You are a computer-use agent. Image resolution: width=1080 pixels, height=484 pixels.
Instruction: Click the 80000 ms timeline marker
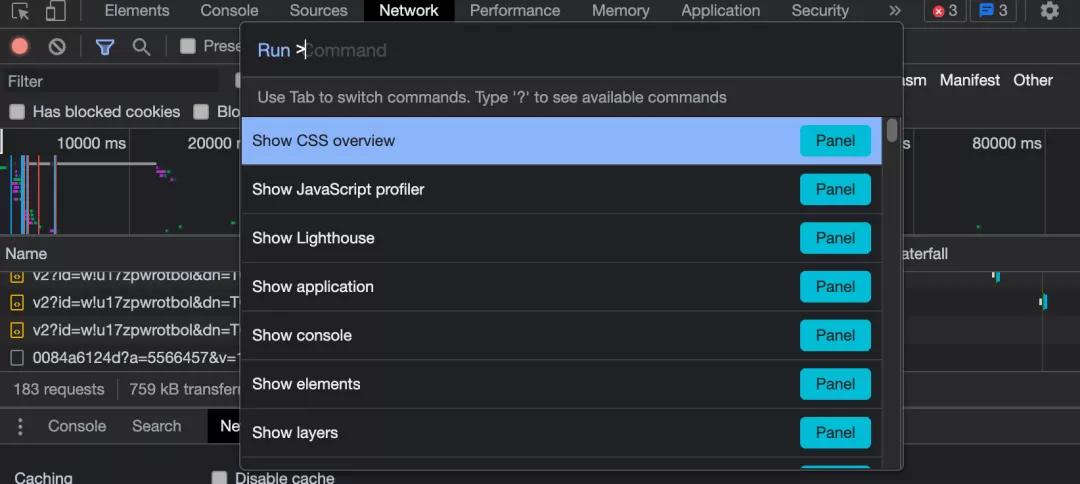click(x=1006, y=143)
